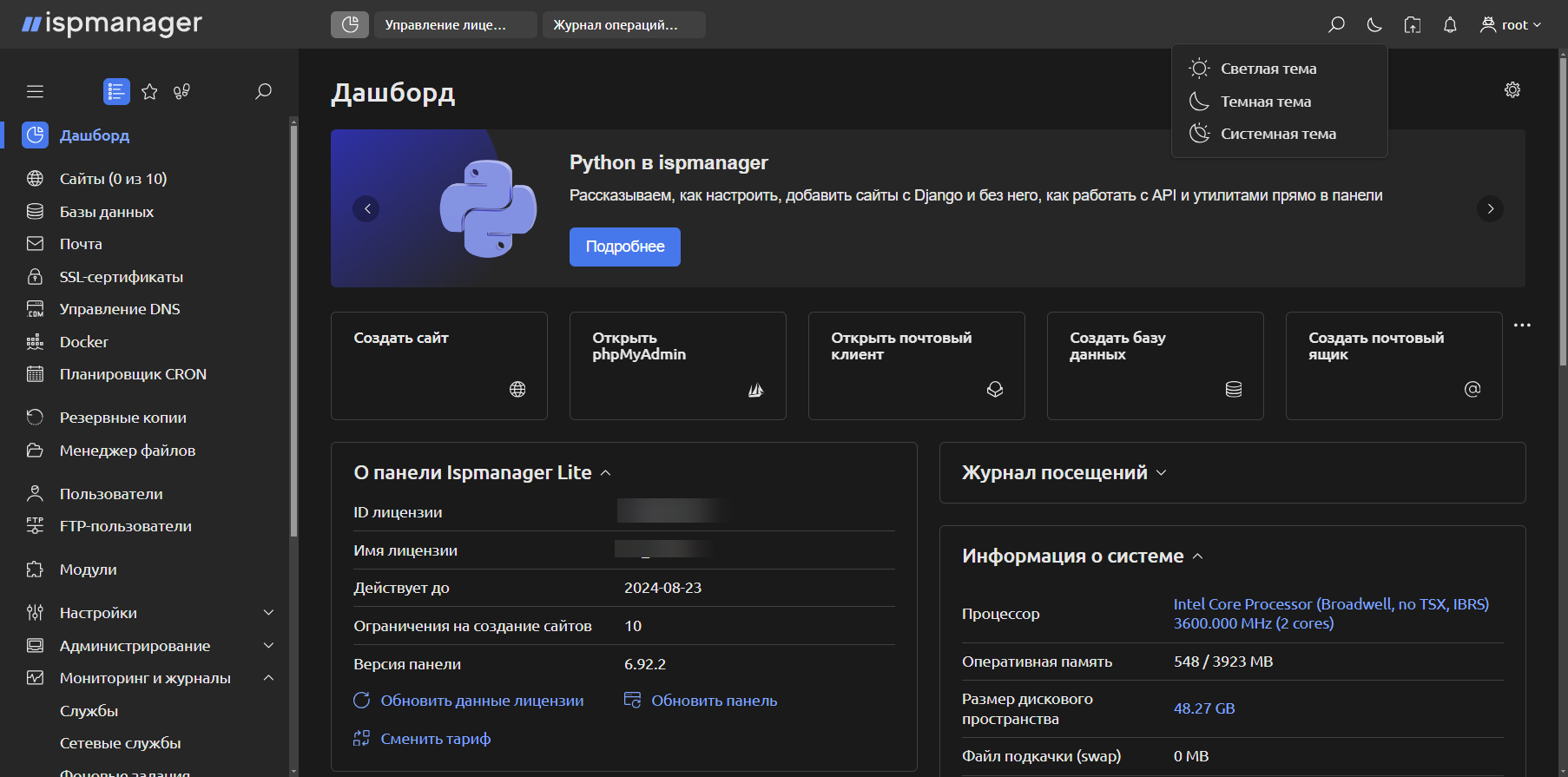Click the global search icon in header

coord(1336,24)
